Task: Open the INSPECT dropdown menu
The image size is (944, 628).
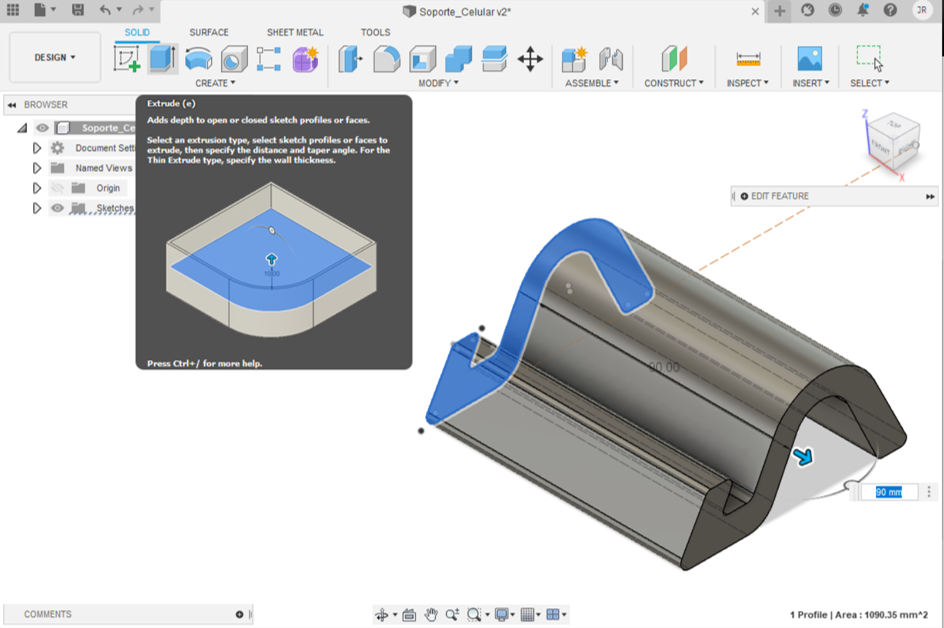Action: (747, 83)
